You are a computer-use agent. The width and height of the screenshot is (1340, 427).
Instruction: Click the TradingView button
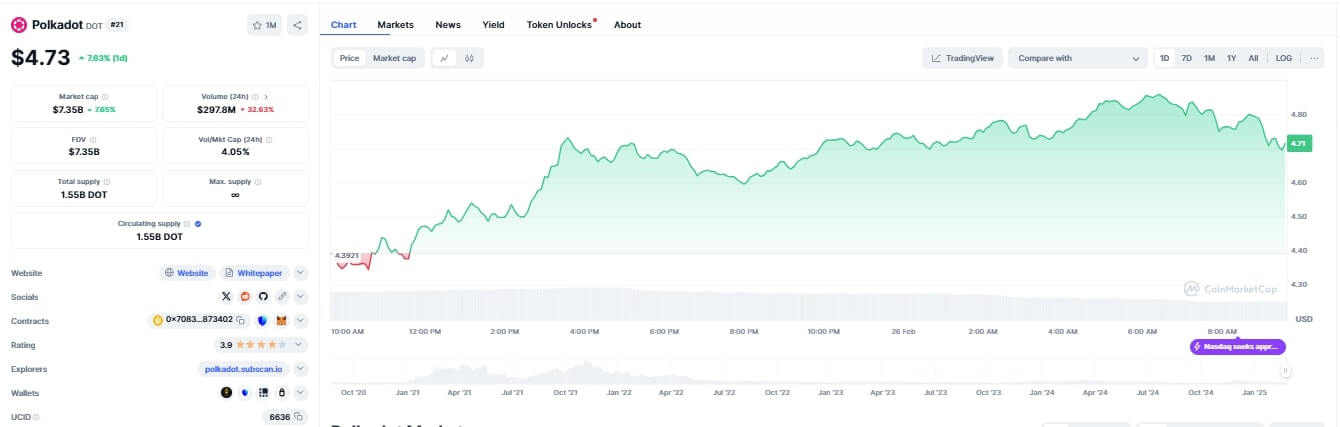(962, 58)
